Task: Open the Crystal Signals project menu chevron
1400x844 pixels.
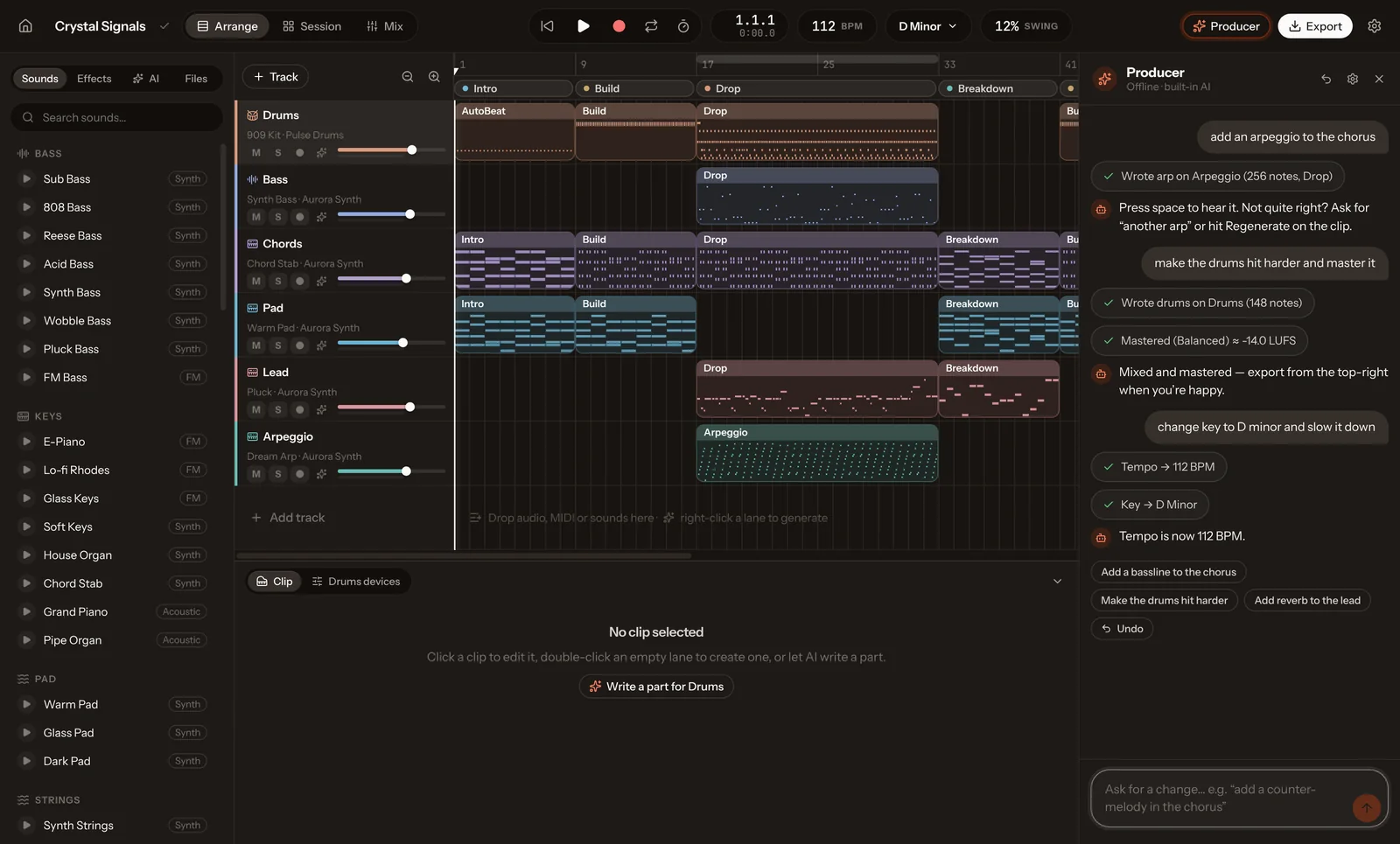Action: click(x=164, y=26)
